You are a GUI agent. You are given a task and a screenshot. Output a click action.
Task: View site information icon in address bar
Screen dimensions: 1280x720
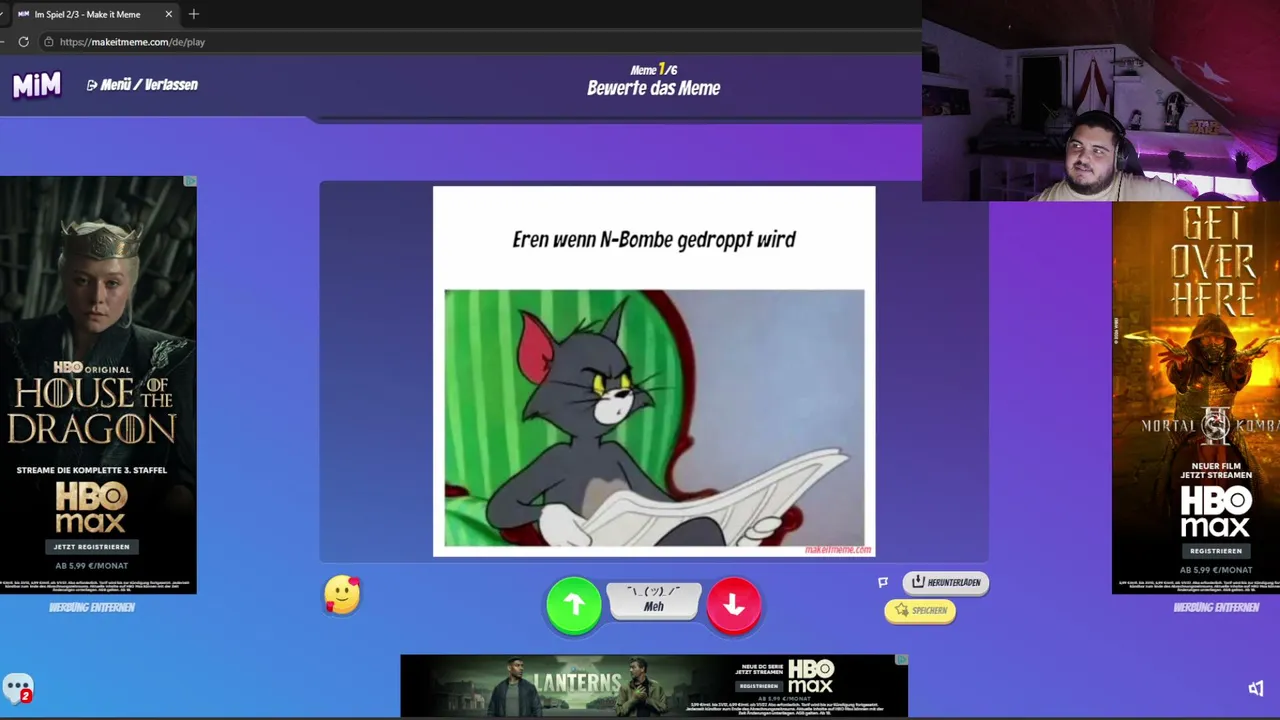[x=48, y=42]
